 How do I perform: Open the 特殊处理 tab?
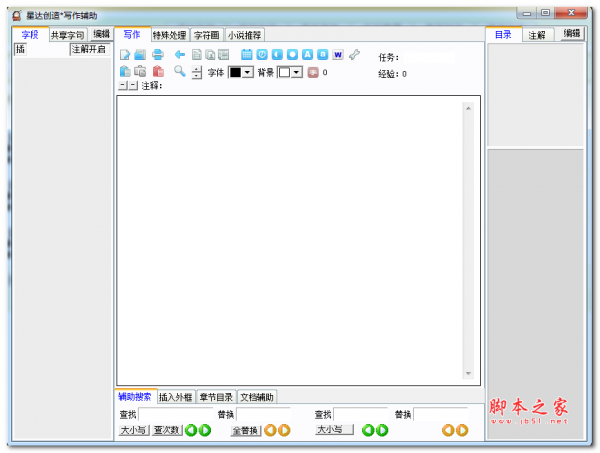(170, 35)
